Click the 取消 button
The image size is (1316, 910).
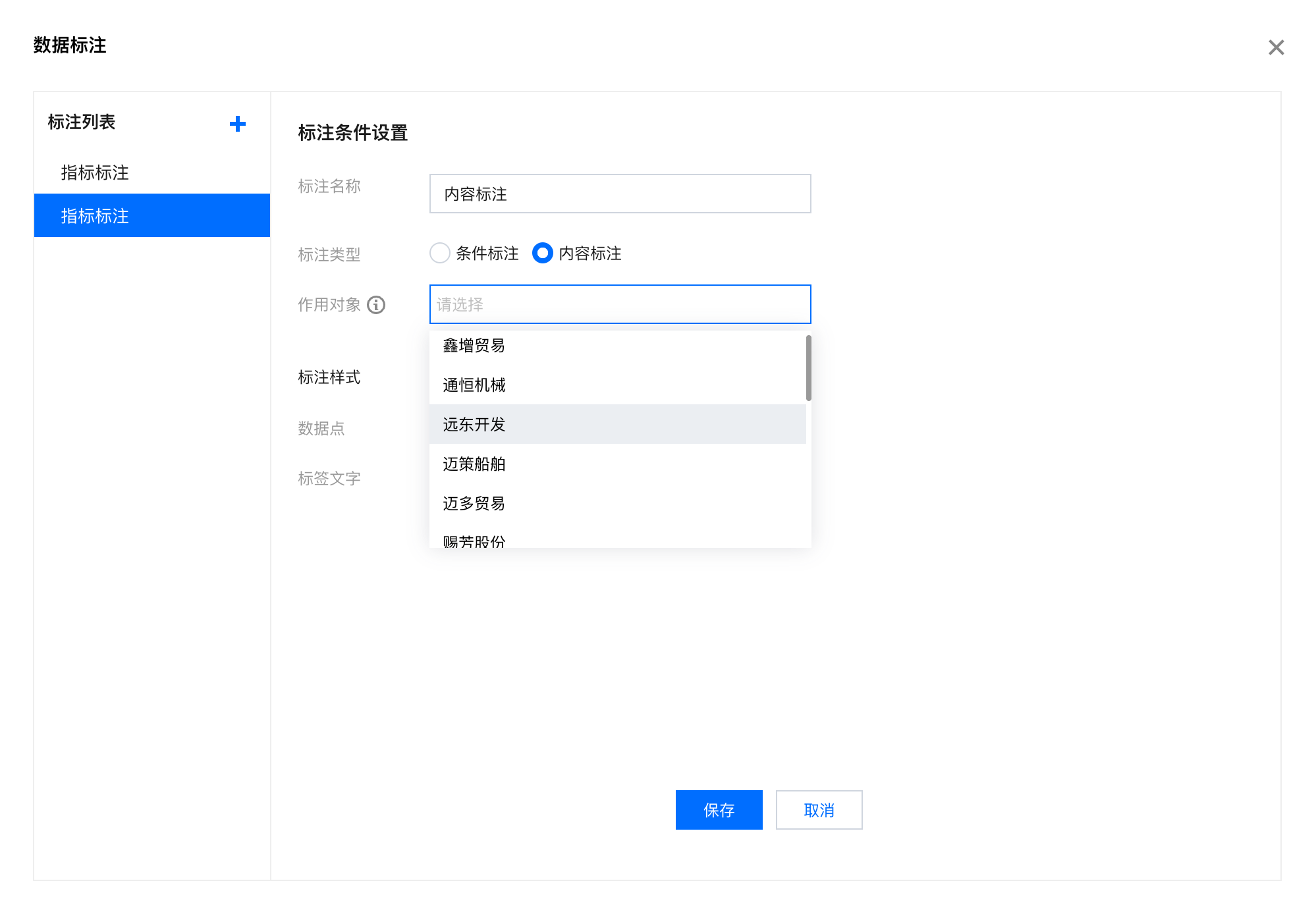point(819,810)
